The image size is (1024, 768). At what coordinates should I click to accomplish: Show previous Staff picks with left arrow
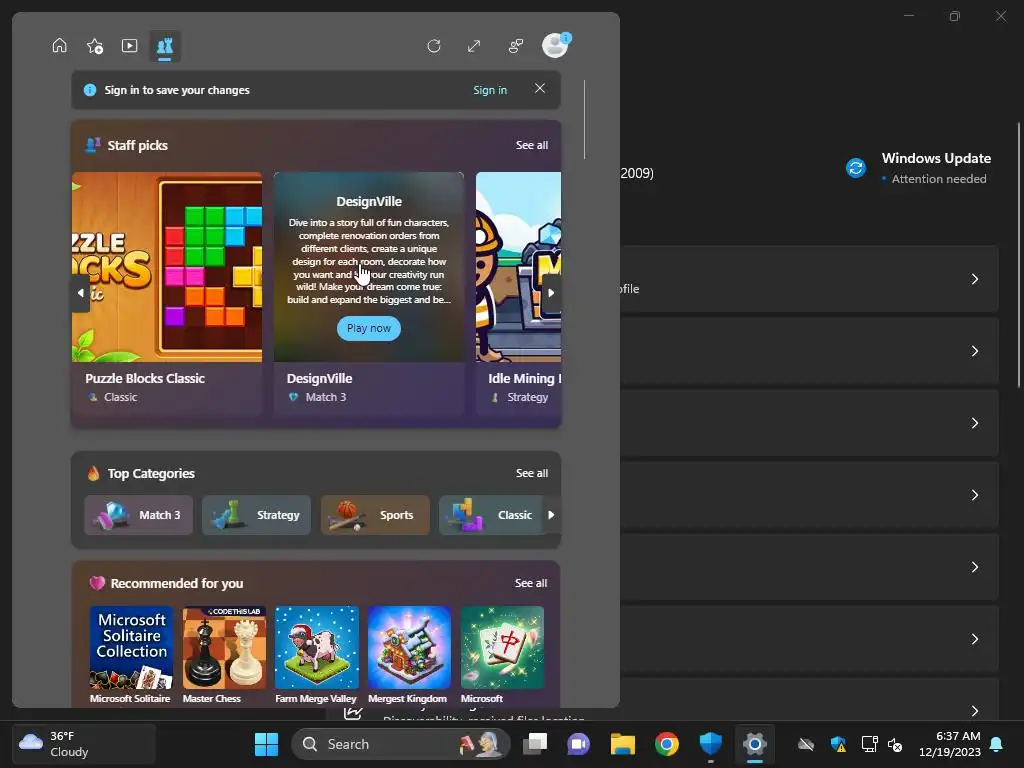tap(80, 293)
